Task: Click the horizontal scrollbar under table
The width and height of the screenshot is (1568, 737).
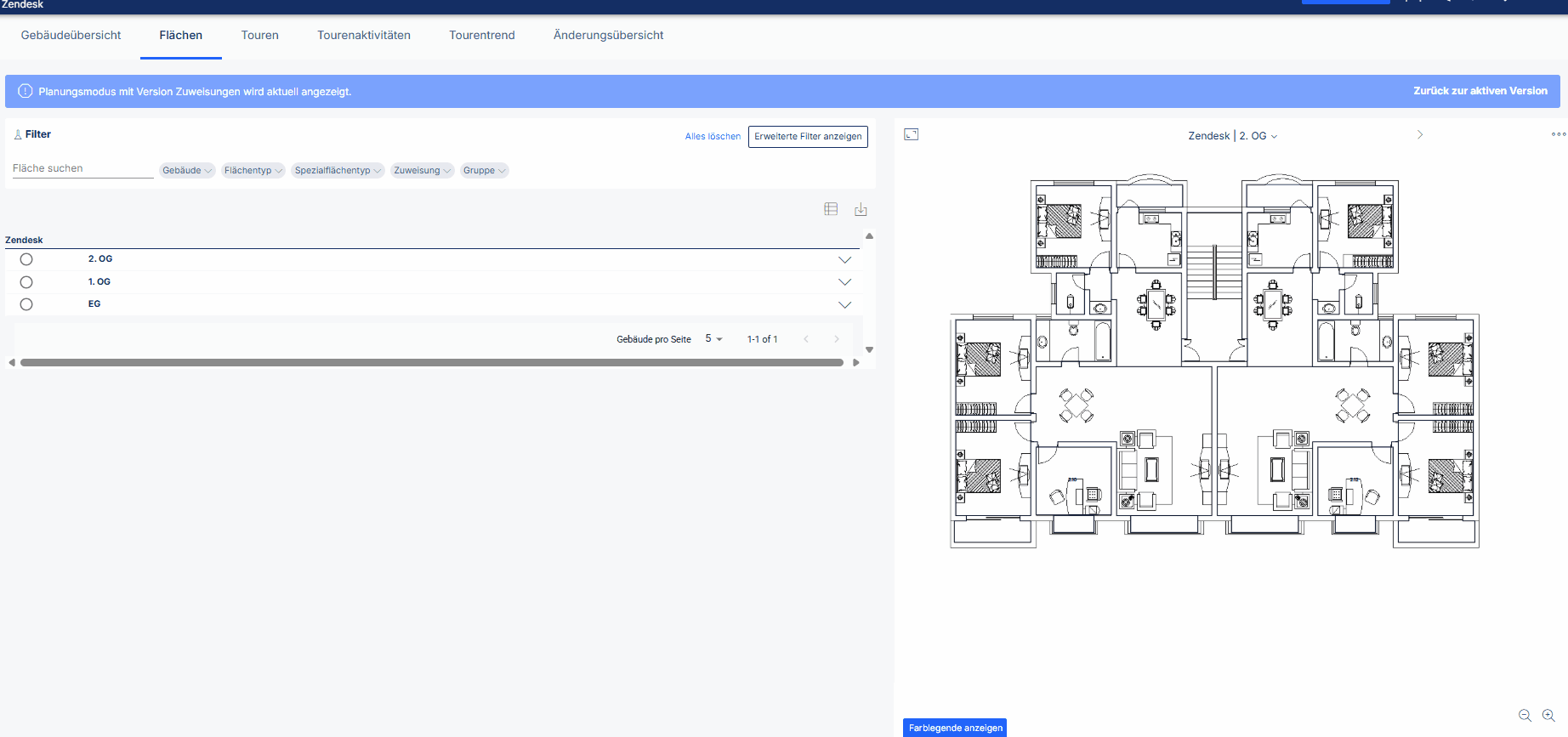Action: [x=432, y=362]
